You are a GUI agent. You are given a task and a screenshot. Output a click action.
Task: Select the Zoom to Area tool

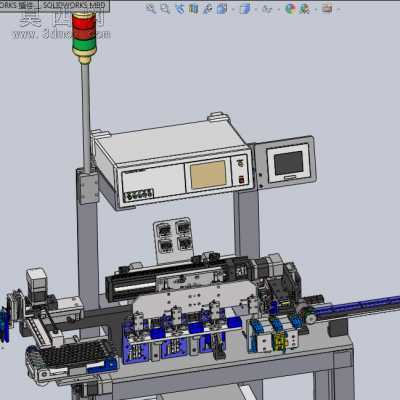(165, 9)
